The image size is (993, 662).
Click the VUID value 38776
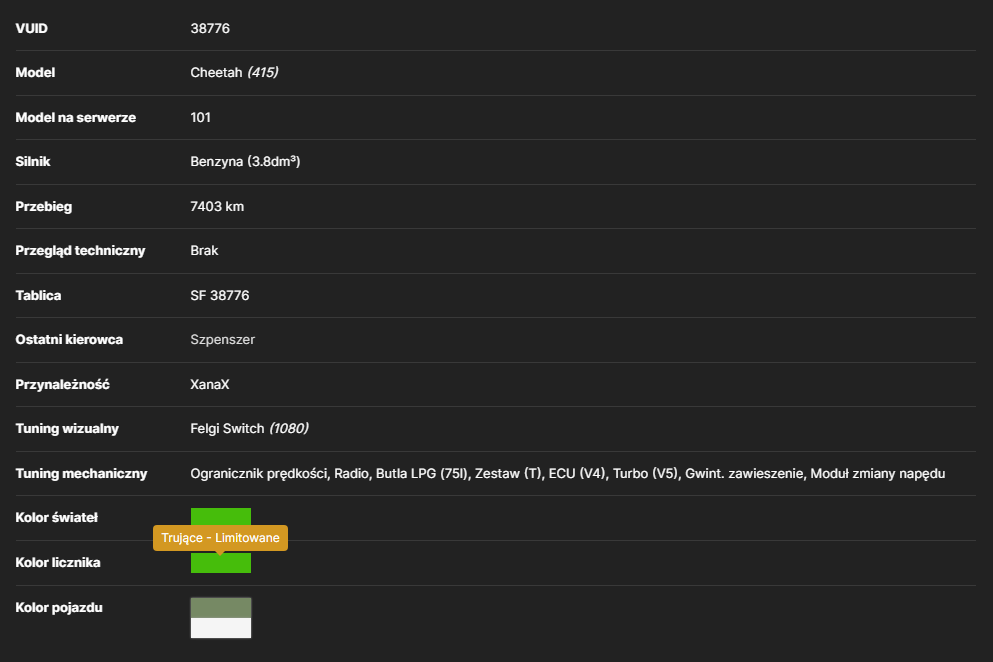(x=210, y=29)
